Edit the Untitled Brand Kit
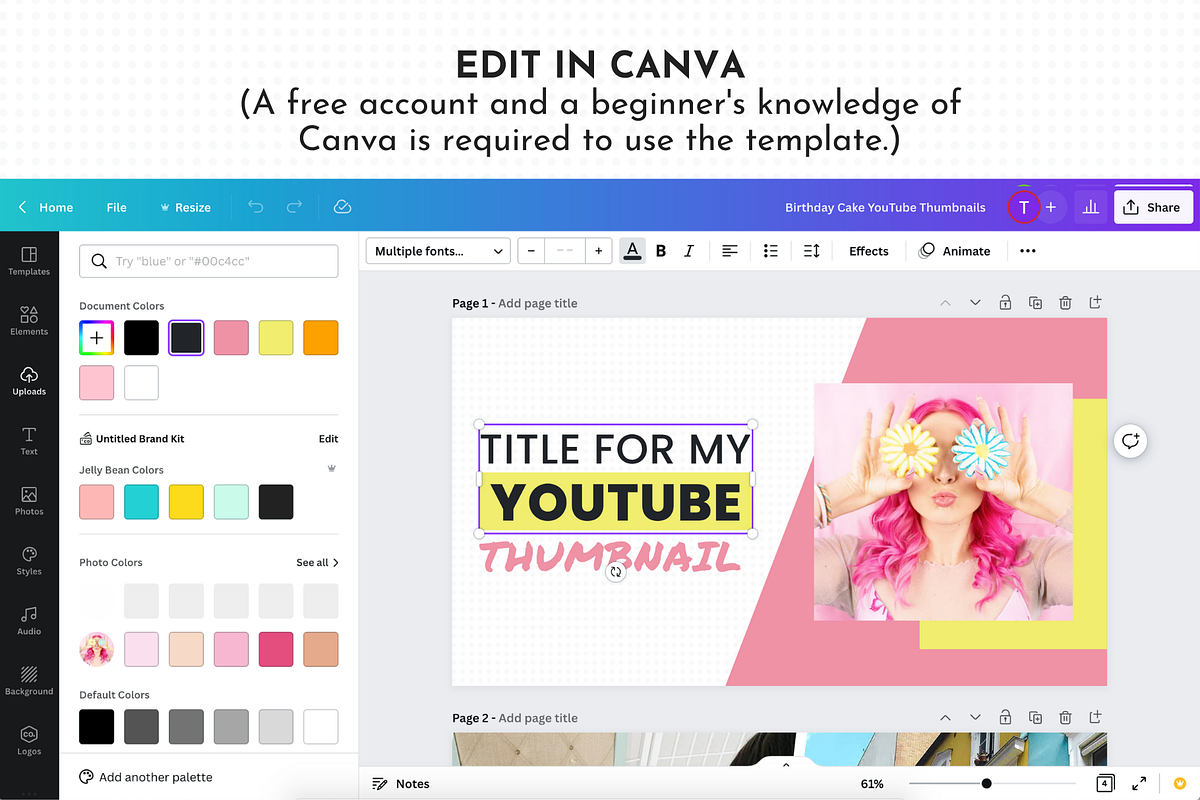Screen dimensions: 1200x800 point(328,439)
